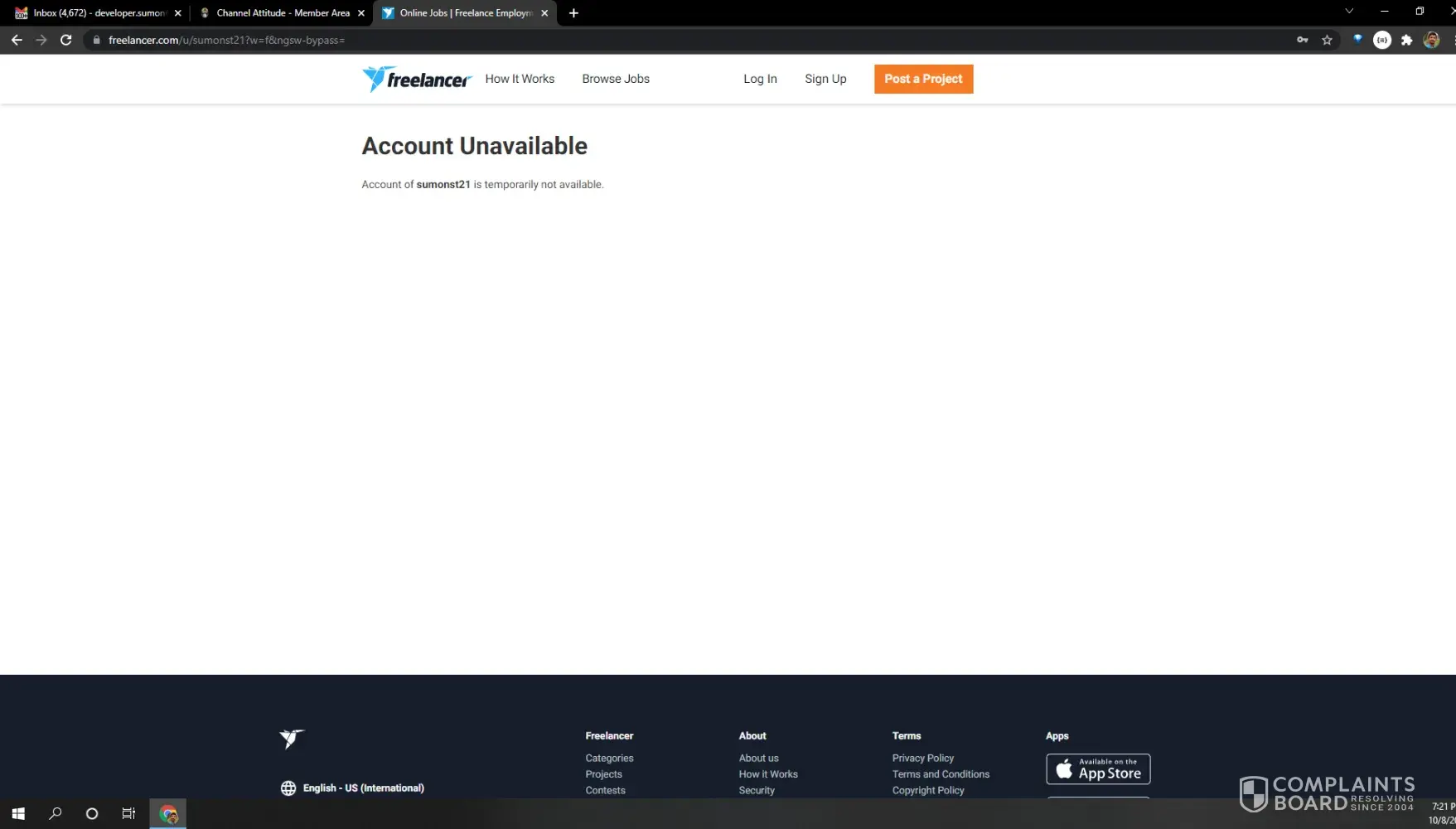The height and width of the screenshot is (829, 1456).
Task: Bookmark page with the star icon
Action: click(1327, 40)
